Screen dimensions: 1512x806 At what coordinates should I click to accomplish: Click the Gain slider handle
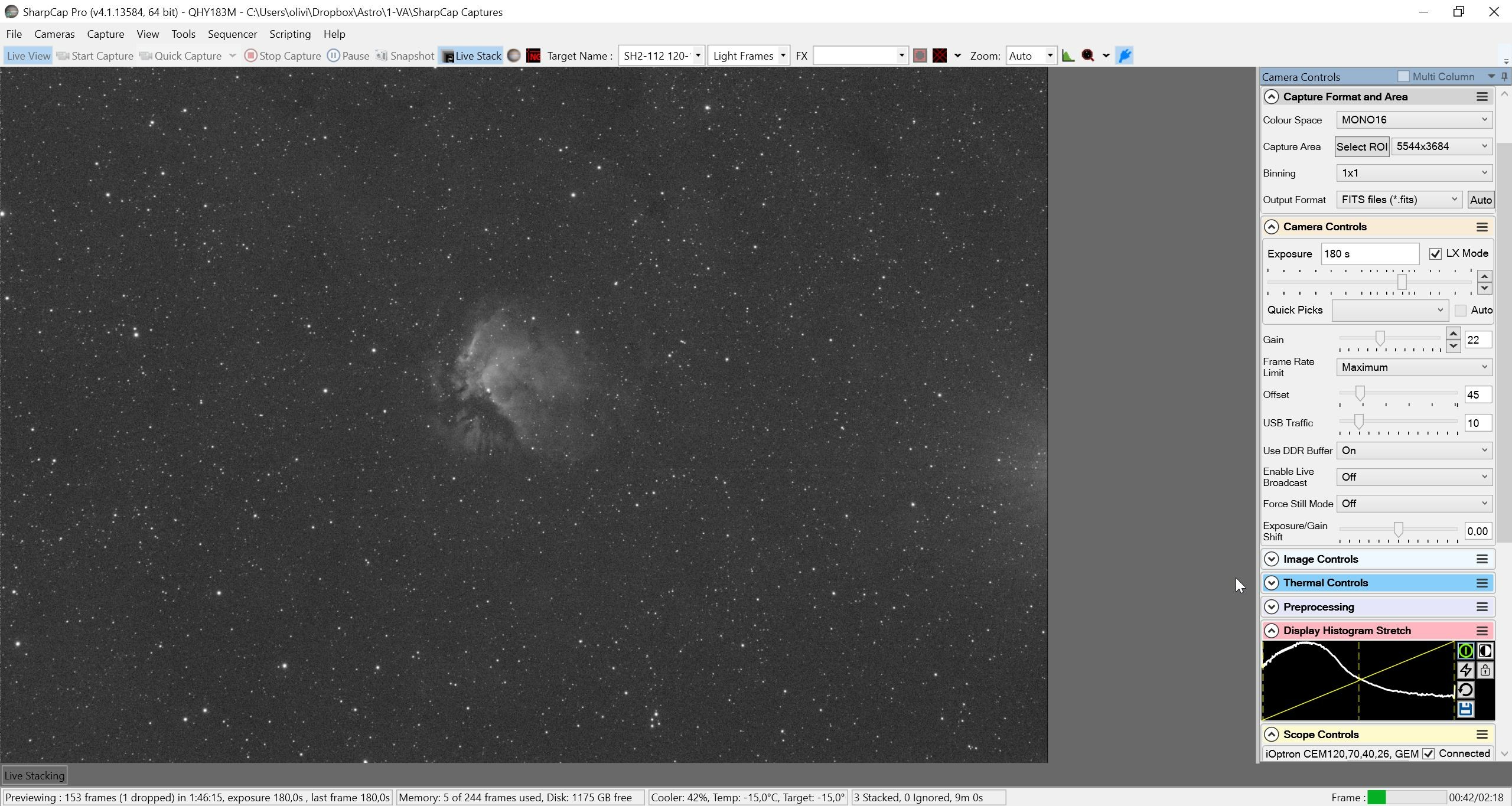click(1380, 338)
